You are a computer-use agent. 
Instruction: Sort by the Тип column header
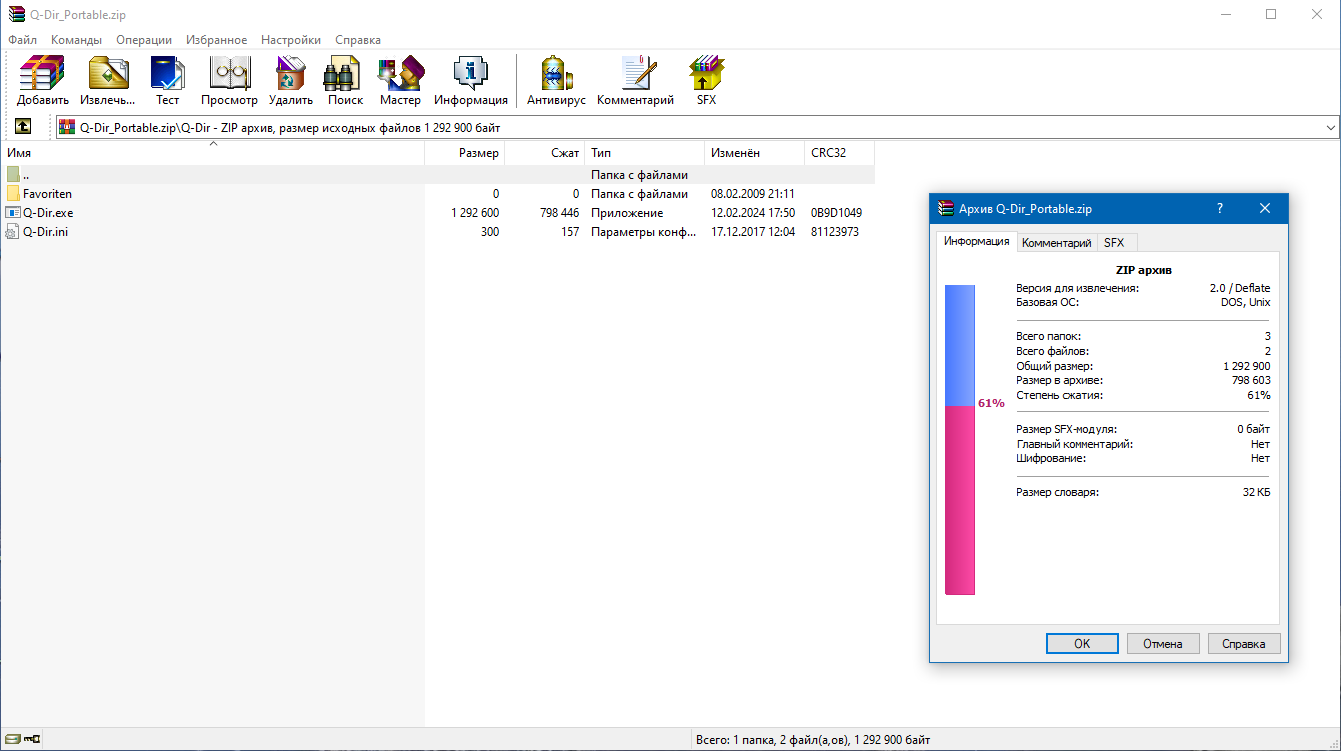tap(645, 153)
